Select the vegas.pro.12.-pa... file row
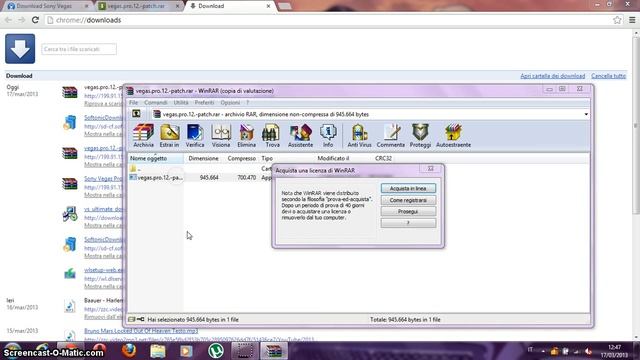 tap(156, 178)
